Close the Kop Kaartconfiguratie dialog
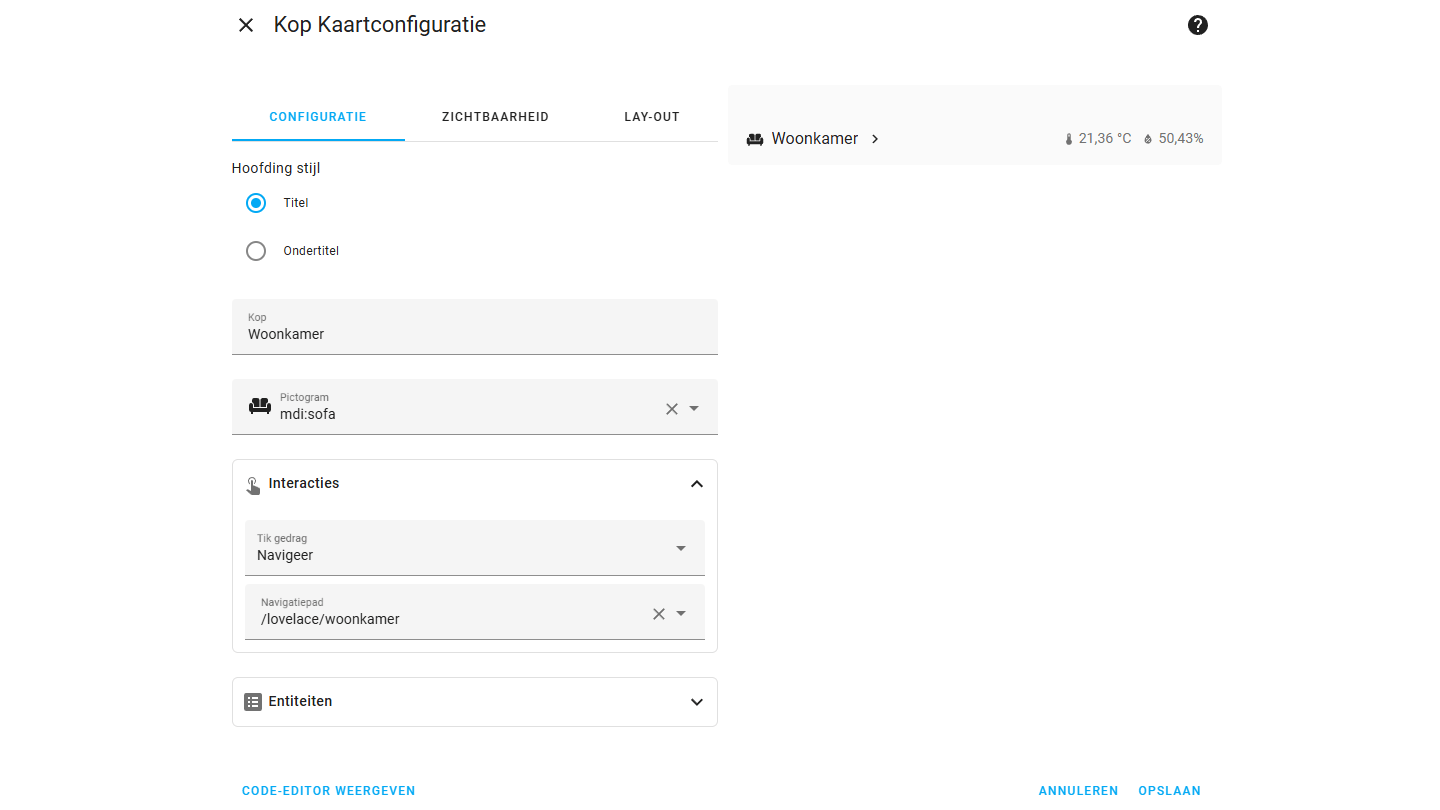Image resolution: width=1440 pixels, height=810 pixels. (x=246, y=26)
